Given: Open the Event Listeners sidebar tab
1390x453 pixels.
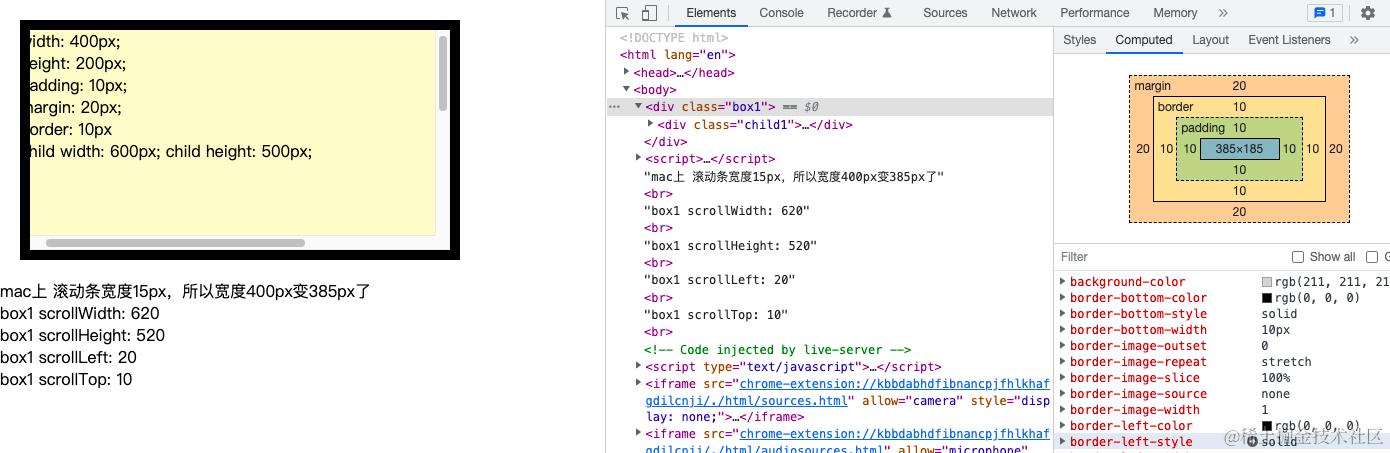Looking at the screenshot, I should click(1289, 40).
